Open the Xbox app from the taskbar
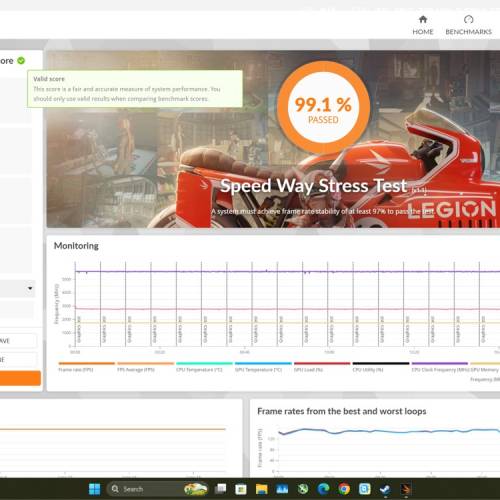The width and height of the screenshot is (500, 500). (x=303, y=489)
